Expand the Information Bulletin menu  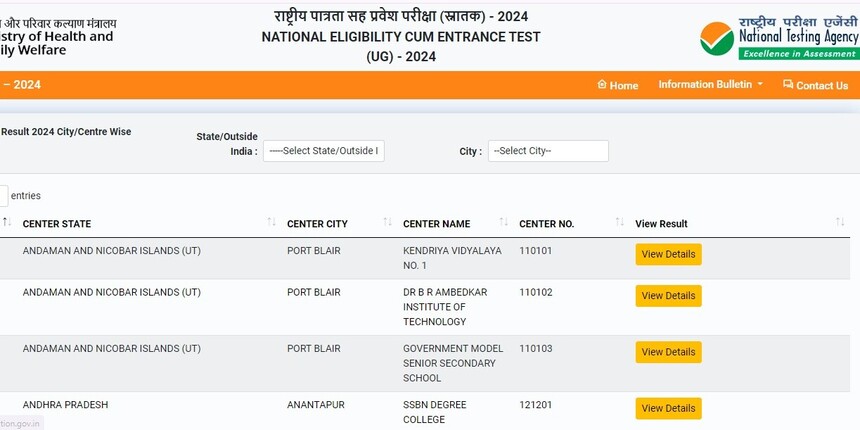tap(710, 84)
